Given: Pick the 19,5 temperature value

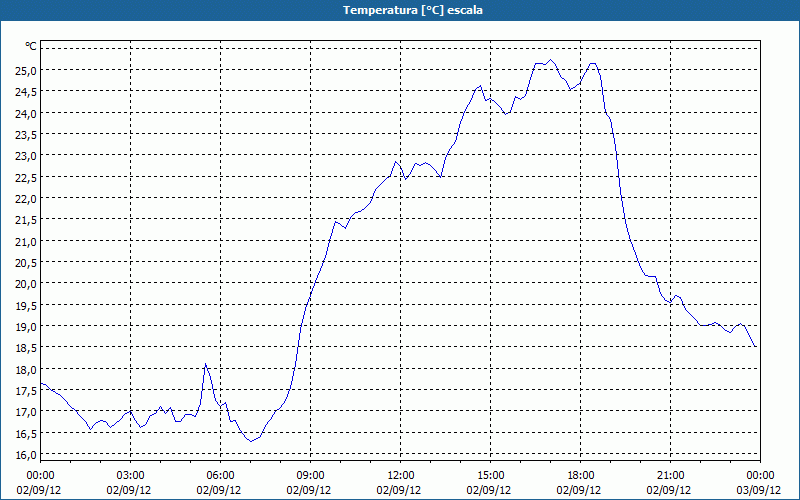Looking at the screenshot, I should click(27, 305).
